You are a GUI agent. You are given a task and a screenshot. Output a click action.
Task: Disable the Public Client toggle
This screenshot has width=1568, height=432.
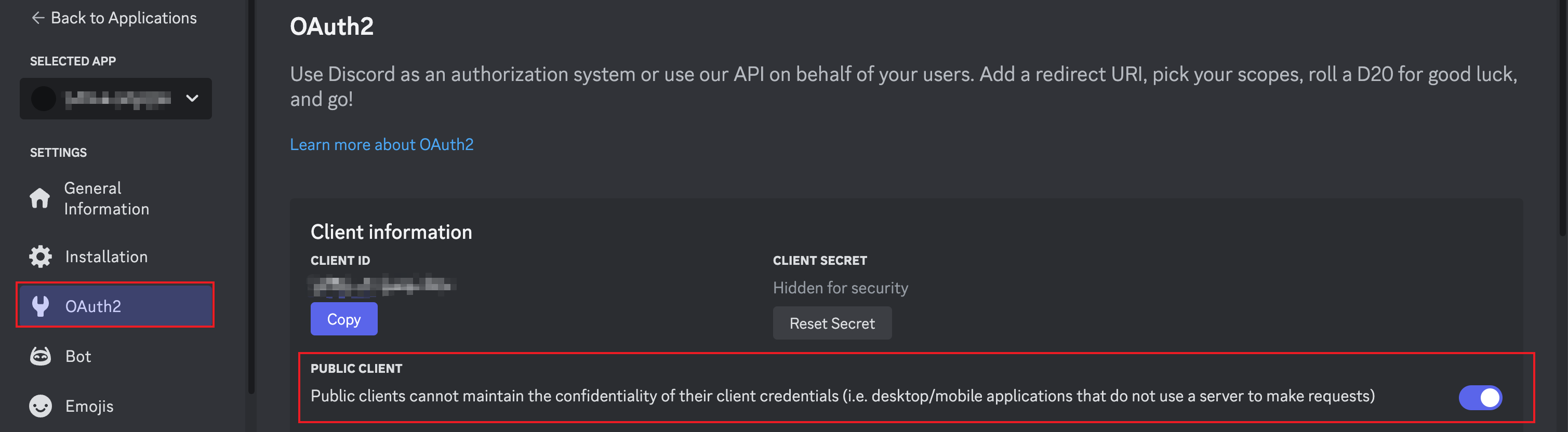(x=1481, y=397)
